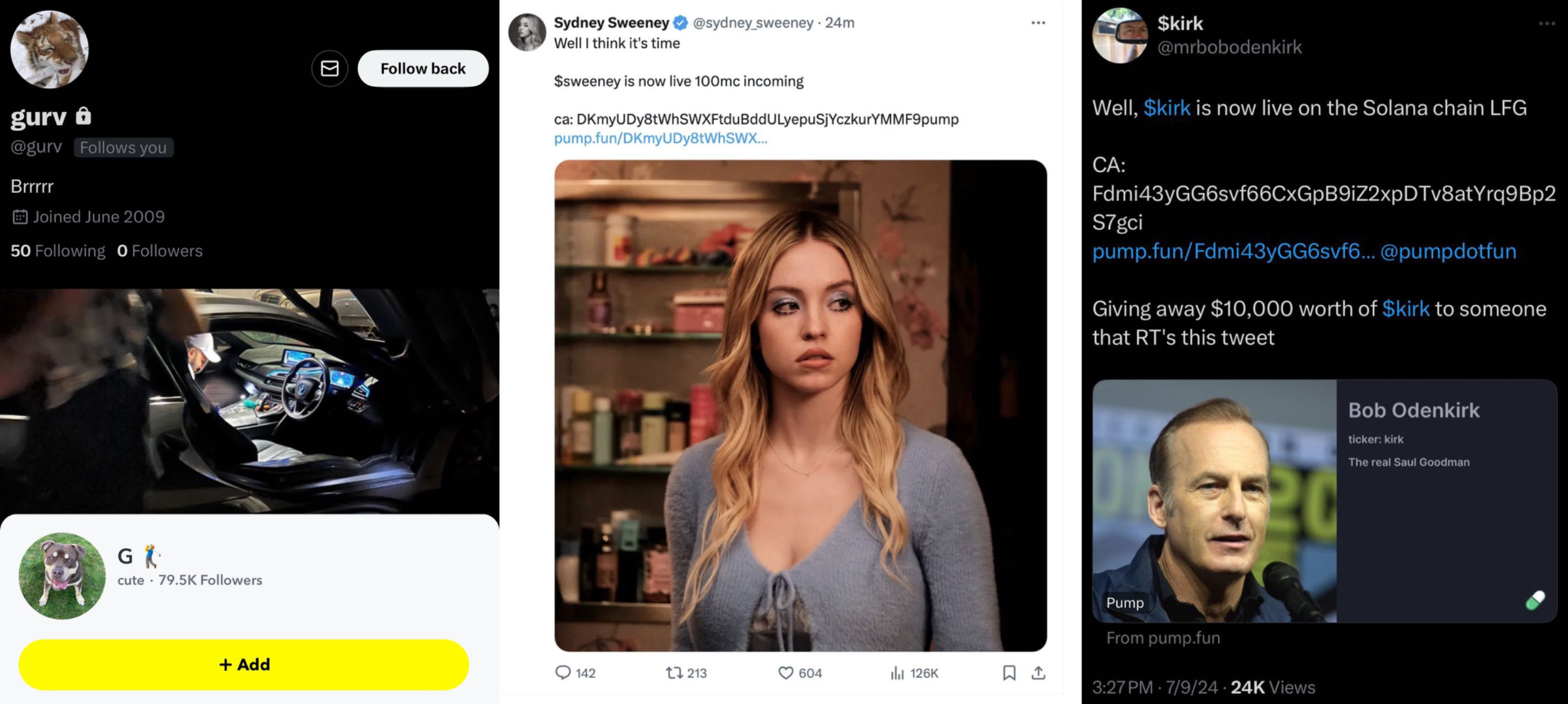
Task: Click the views chart icon showing 126K
Action: [897, 672]
